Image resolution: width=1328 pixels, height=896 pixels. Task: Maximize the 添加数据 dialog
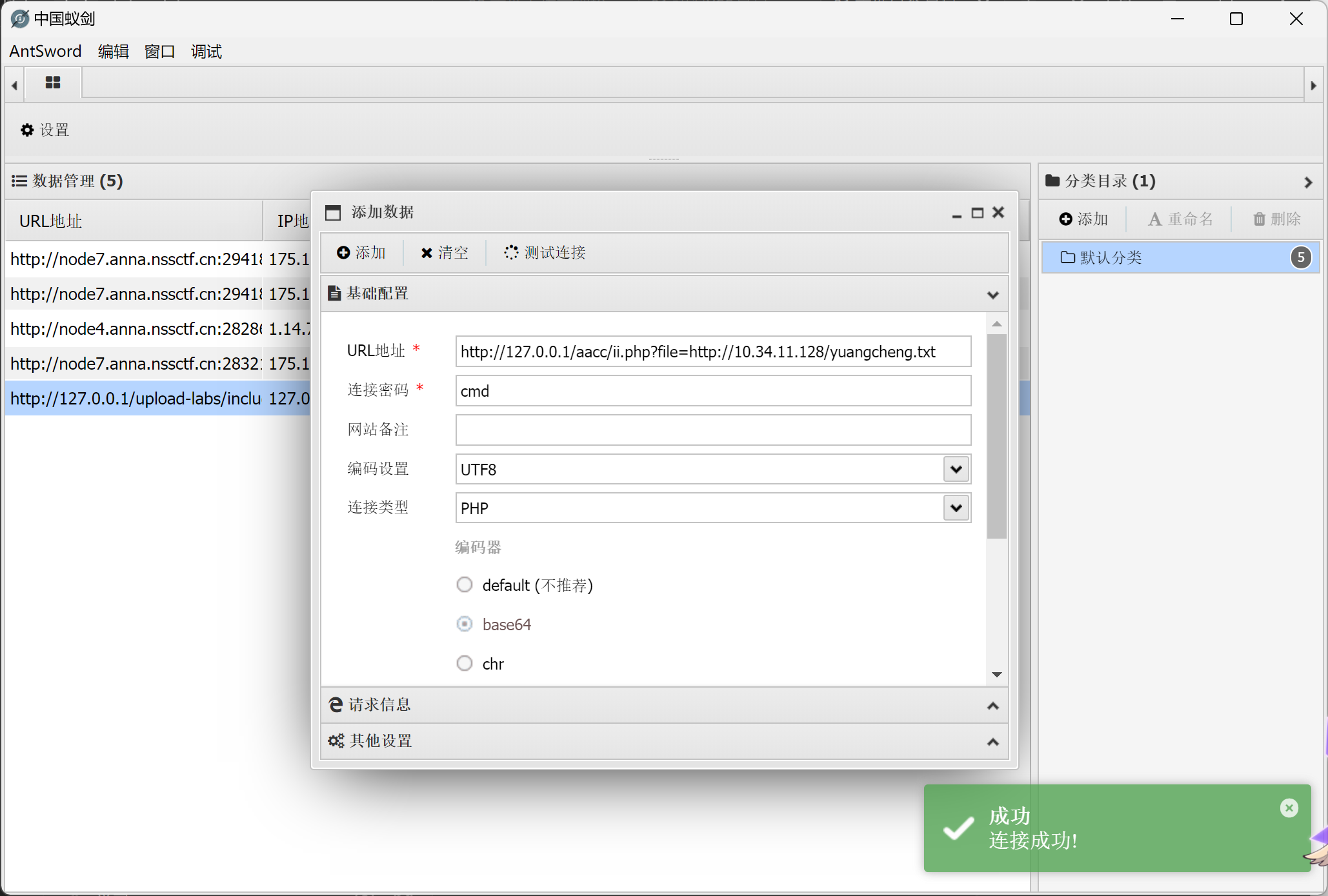[978, 213]
